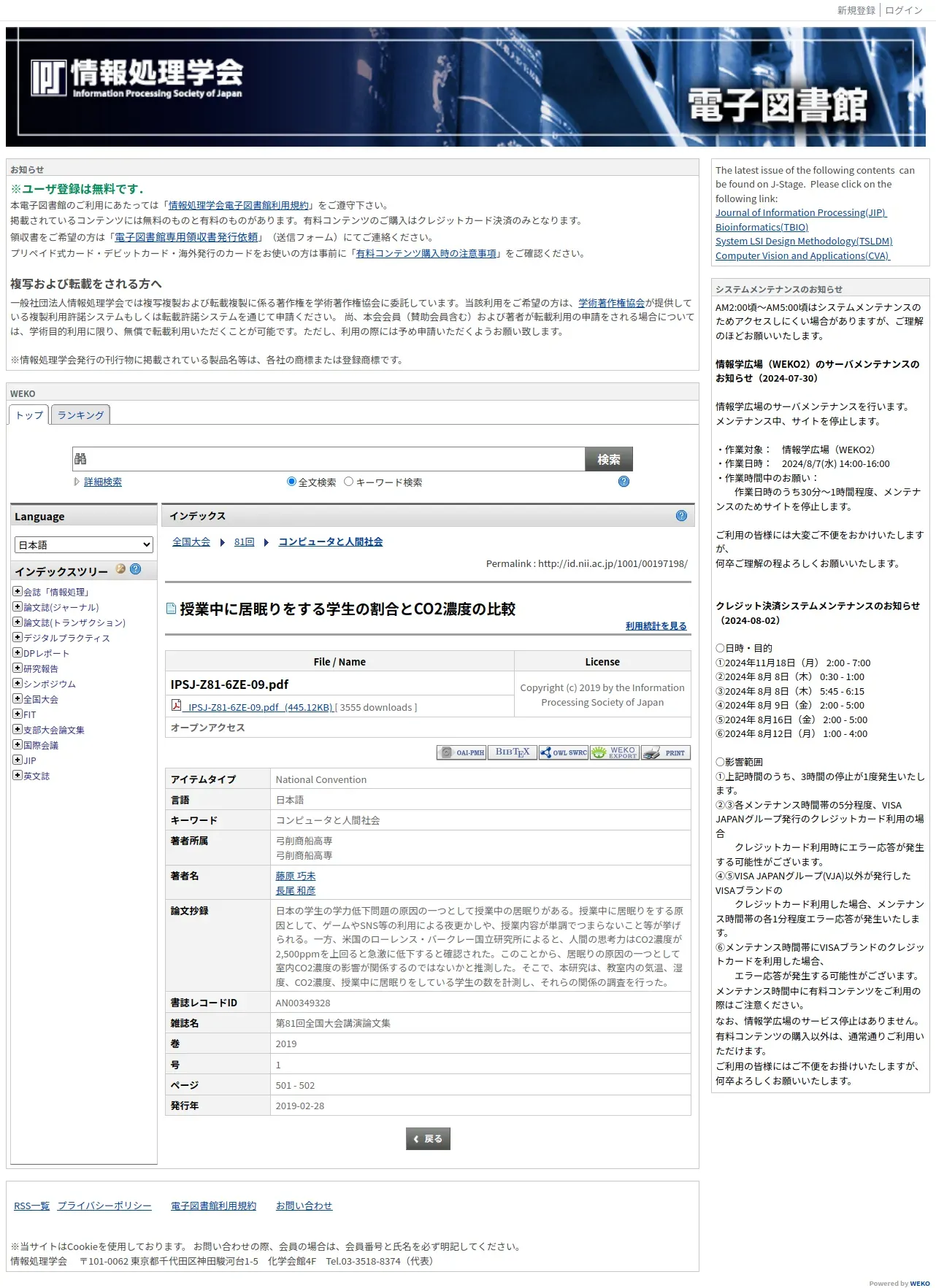Expand the DPレポート tree node
The height and width of the screenshot is (1288, 936).
[17, 652]
